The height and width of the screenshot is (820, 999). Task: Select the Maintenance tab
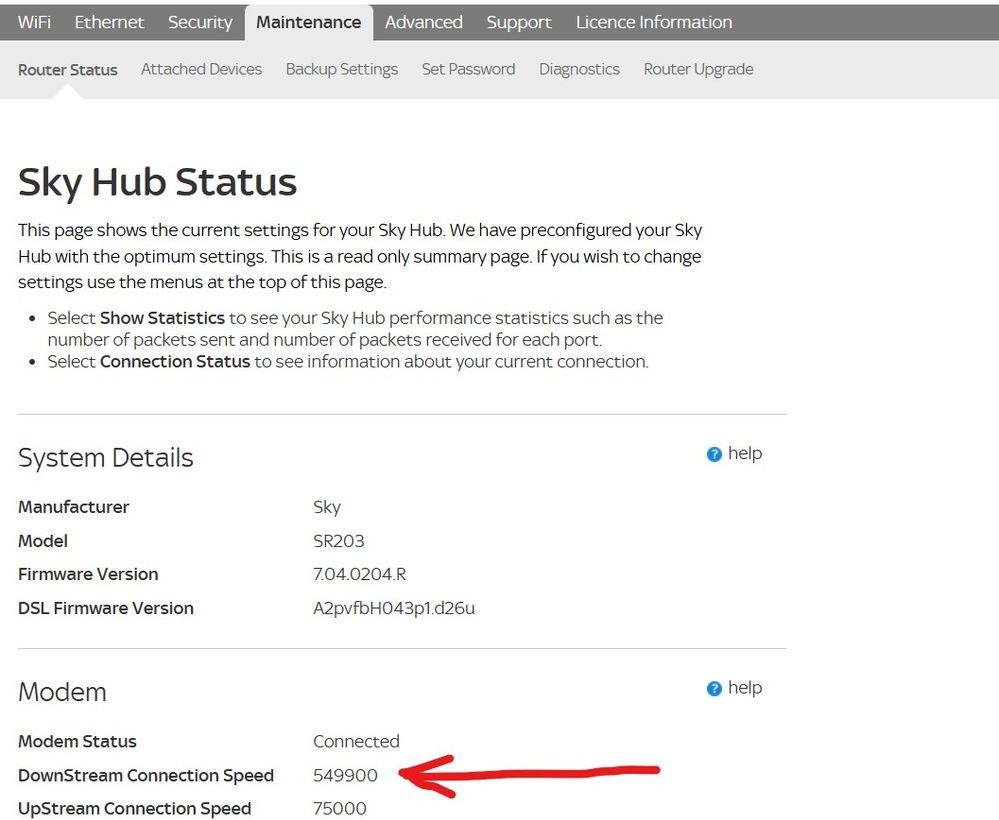click(308, 22)
